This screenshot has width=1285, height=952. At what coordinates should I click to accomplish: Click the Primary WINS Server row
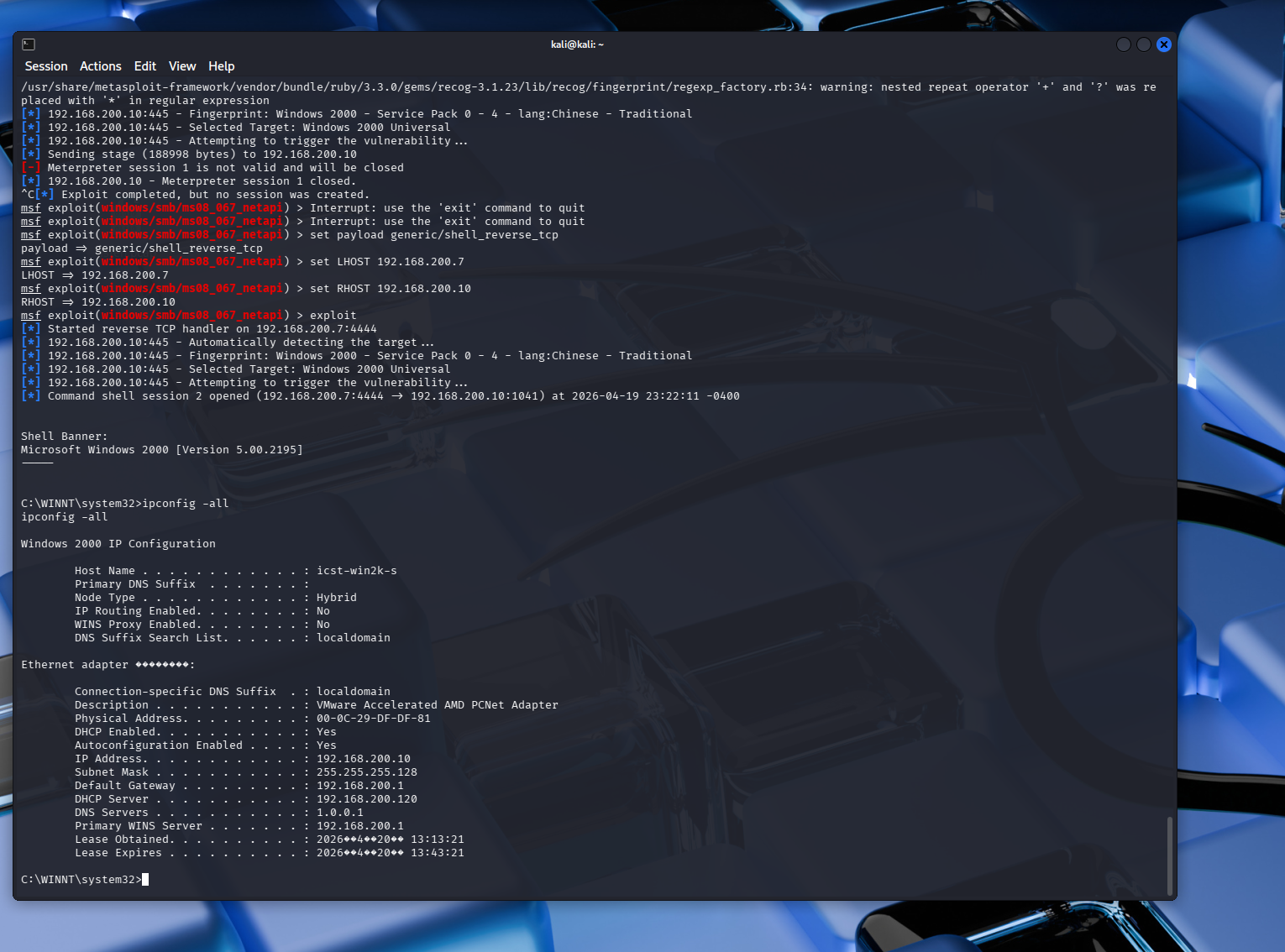pyautogui.click(x=239, y=826)
